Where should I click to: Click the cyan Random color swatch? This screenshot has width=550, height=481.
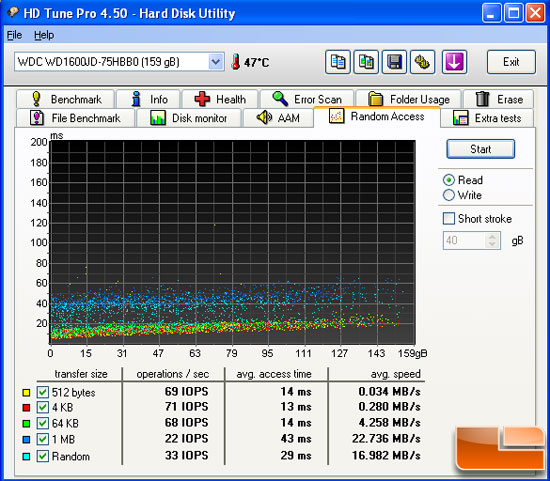[26, 456]
